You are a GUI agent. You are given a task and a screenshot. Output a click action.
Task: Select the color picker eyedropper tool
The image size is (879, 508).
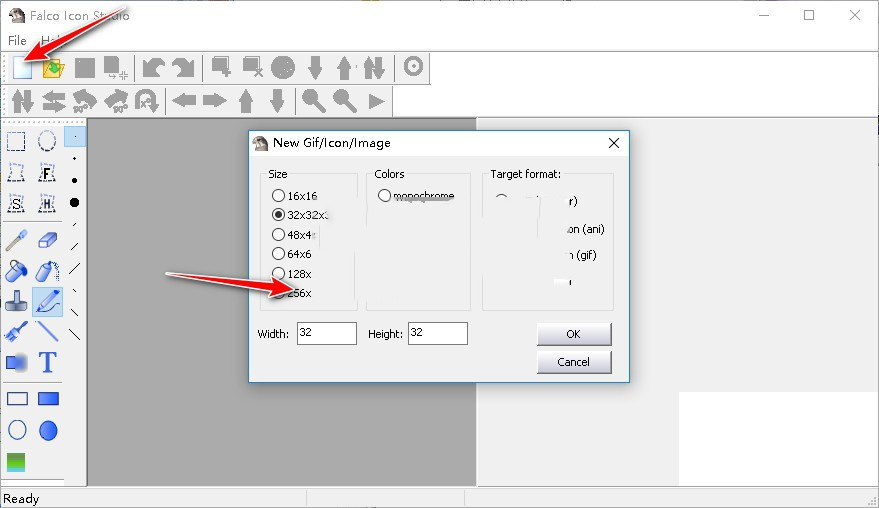(16, 240)
